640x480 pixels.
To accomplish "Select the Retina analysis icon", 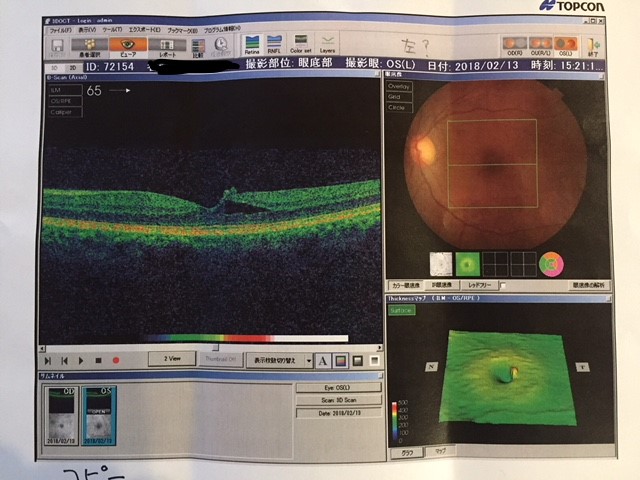I will (x=252, y=45).
